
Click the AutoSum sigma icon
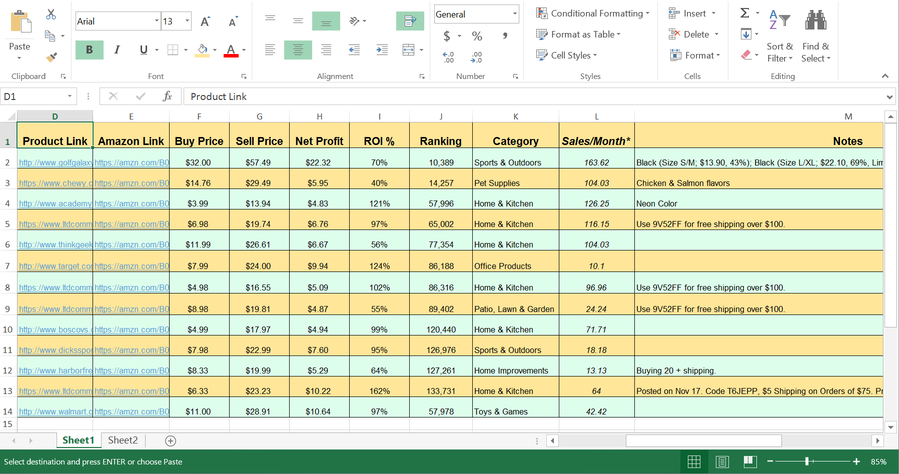(x=745, y=13)
